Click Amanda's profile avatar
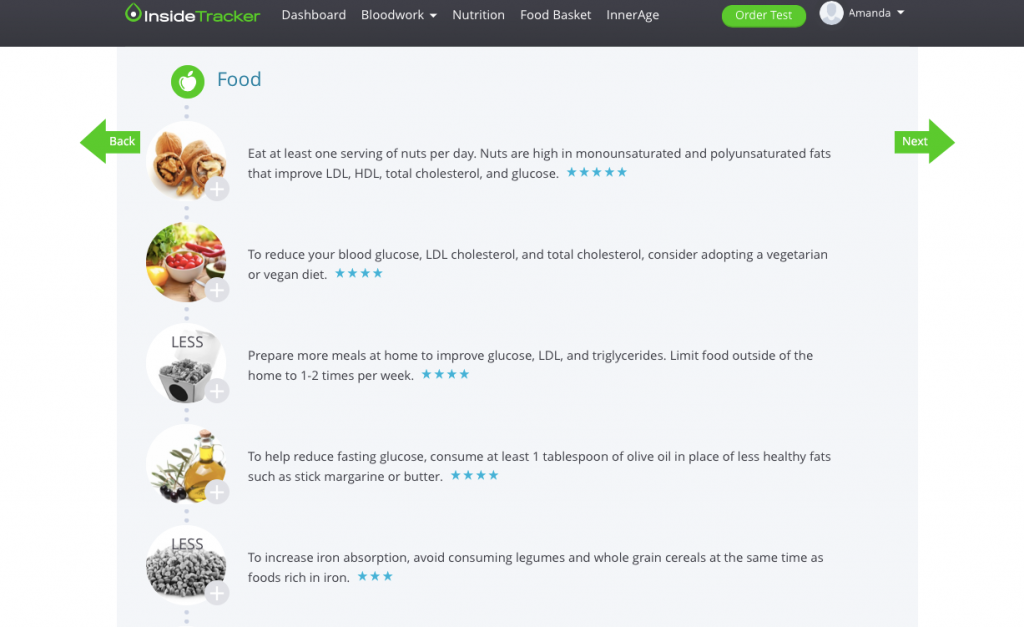 [x=831, y=13]
